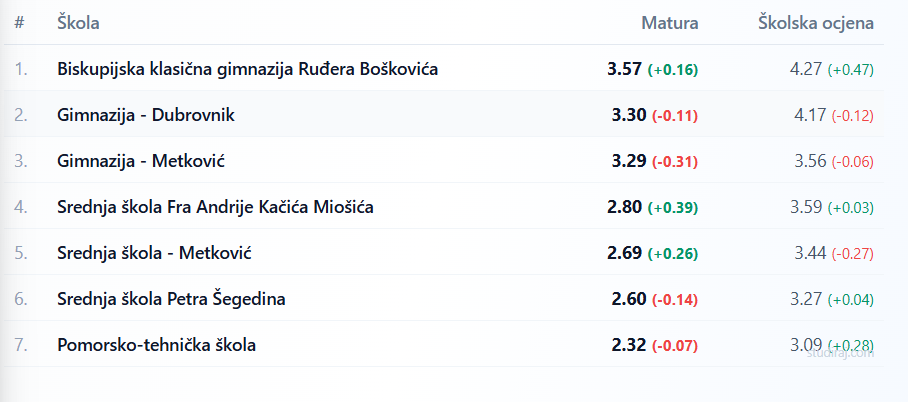The image size is (908, 402).
Task: Click the 2.80 Matura score value
Action: point(624,207)
